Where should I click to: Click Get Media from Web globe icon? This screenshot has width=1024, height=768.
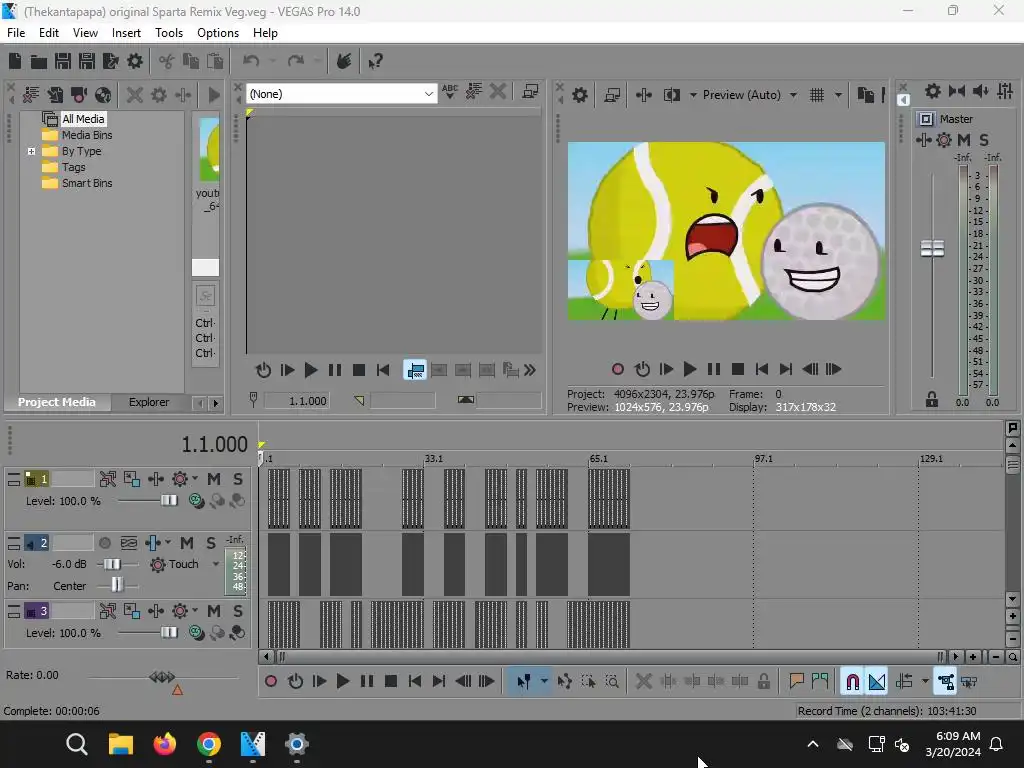click(x=103, y=95)
